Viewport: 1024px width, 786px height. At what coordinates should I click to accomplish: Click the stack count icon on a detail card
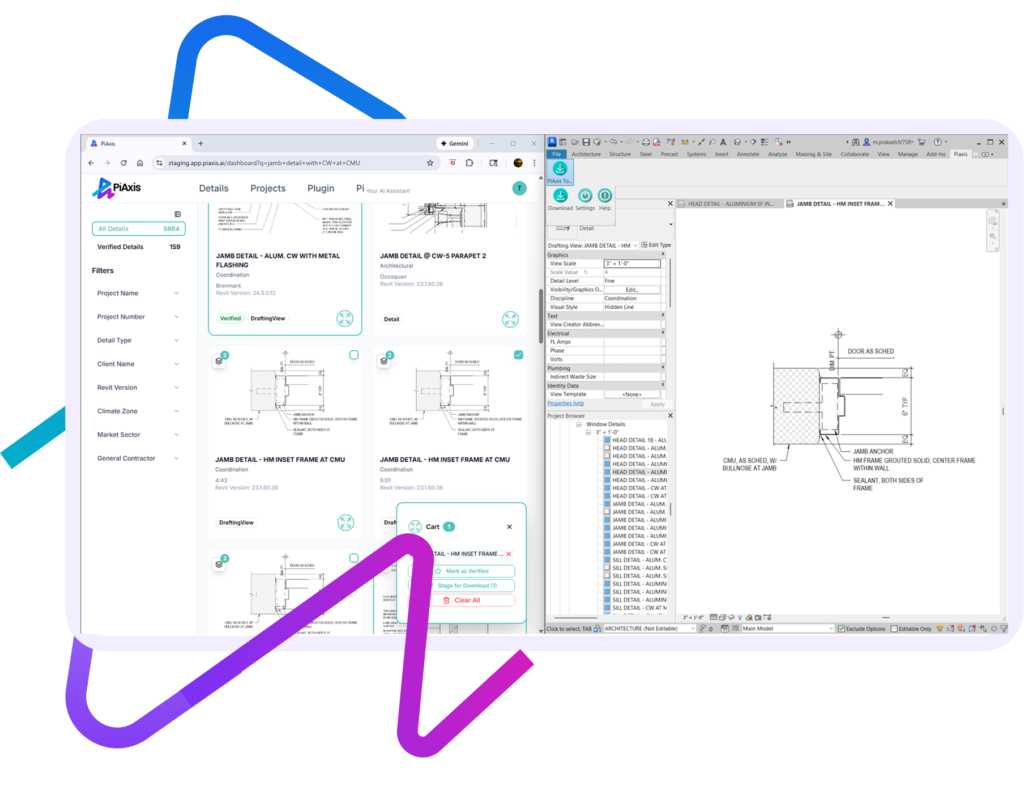219,361
